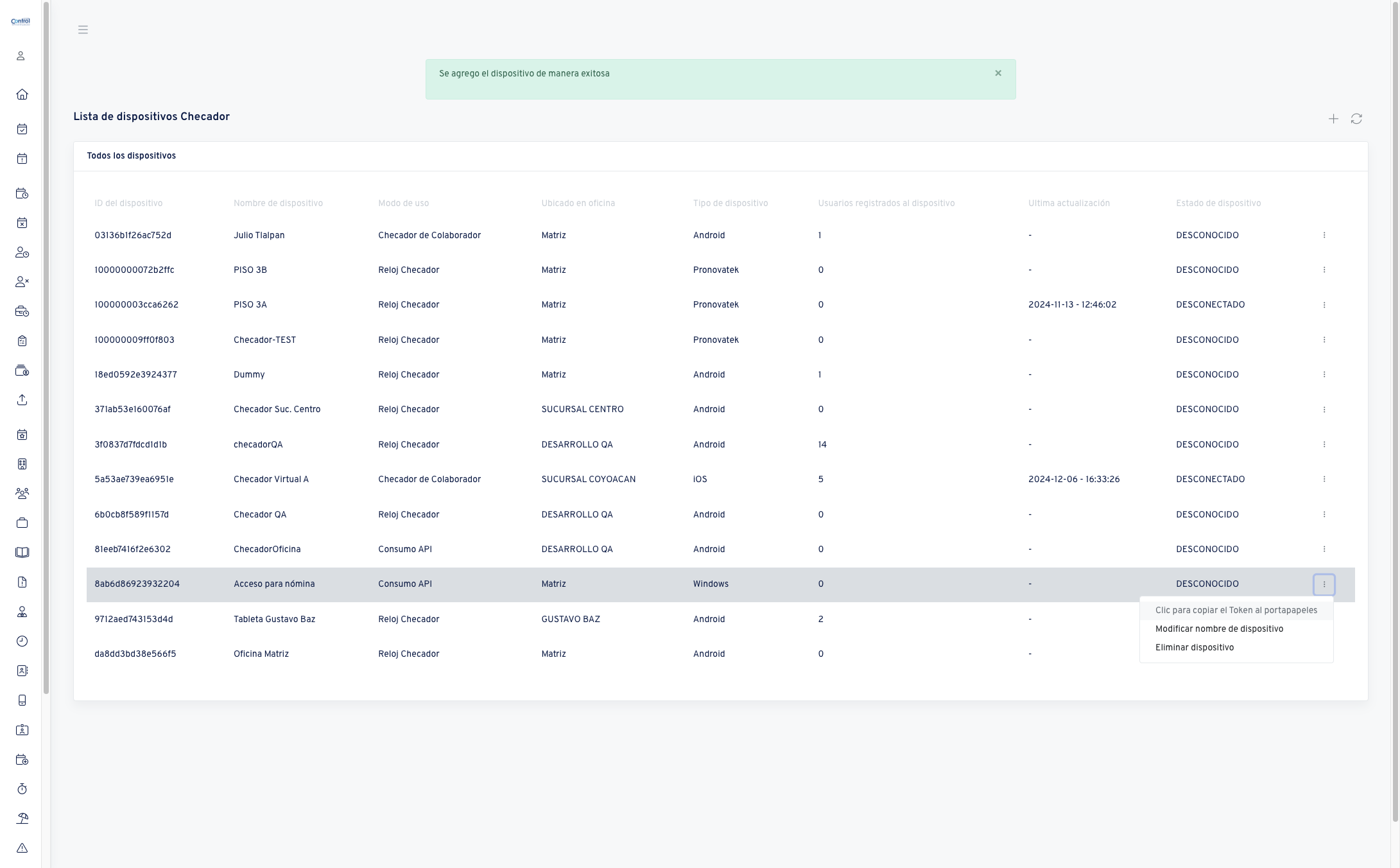Screen dimensions: 1400x868
Task: Click the sidebar vertical scrollbar
Action: 46,347
